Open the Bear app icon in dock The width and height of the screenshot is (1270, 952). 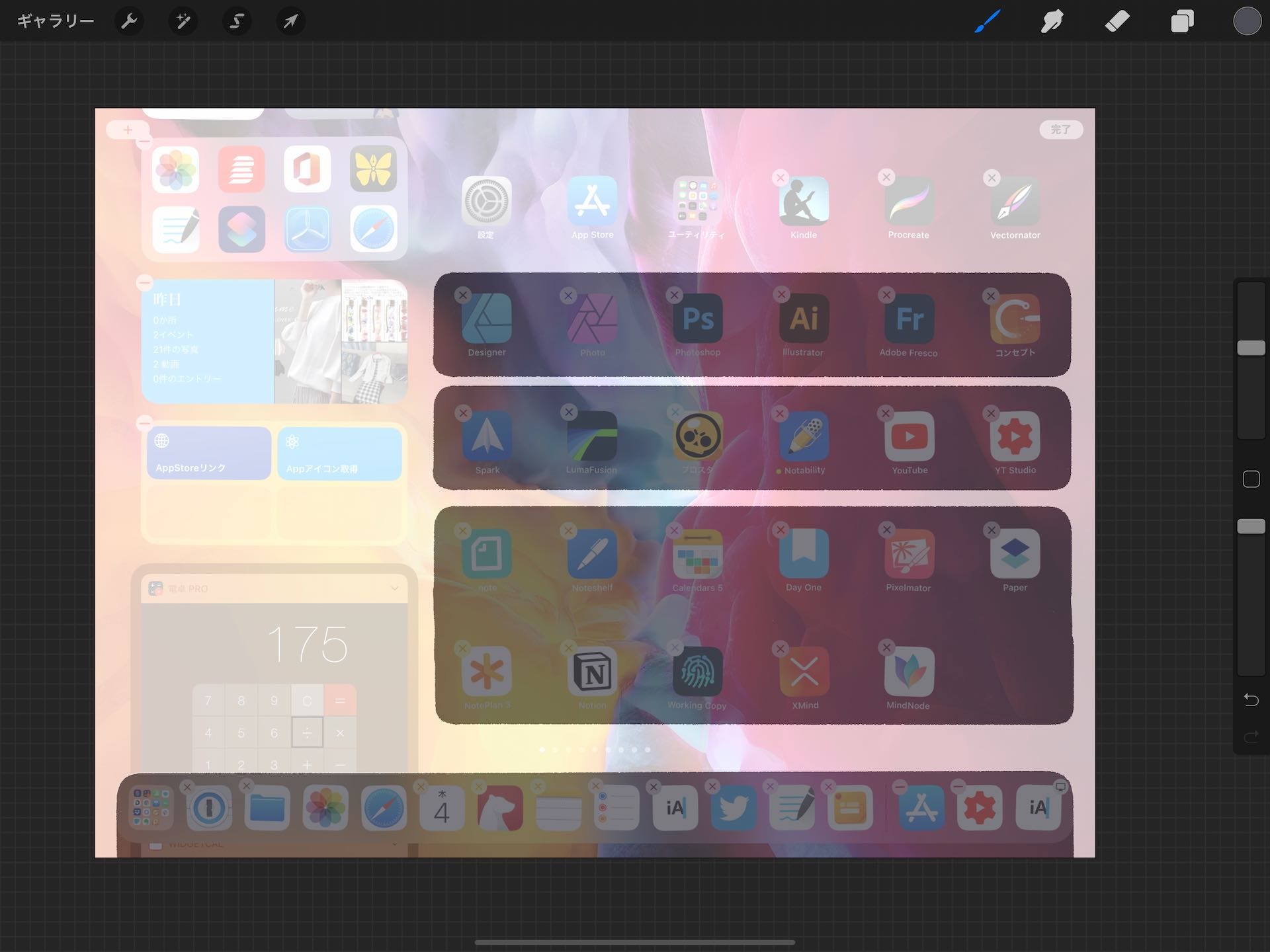500,808
